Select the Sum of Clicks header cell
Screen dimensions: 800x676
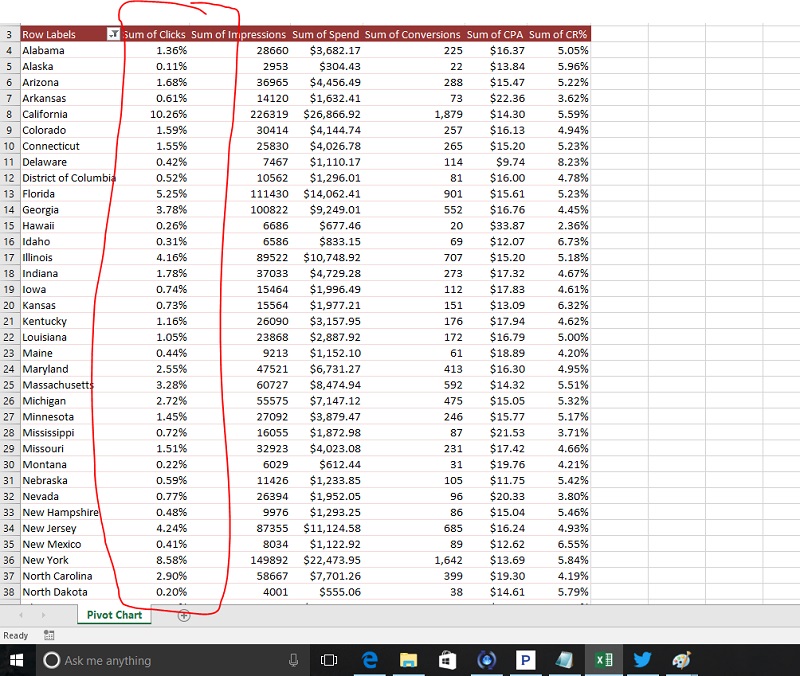155,34
